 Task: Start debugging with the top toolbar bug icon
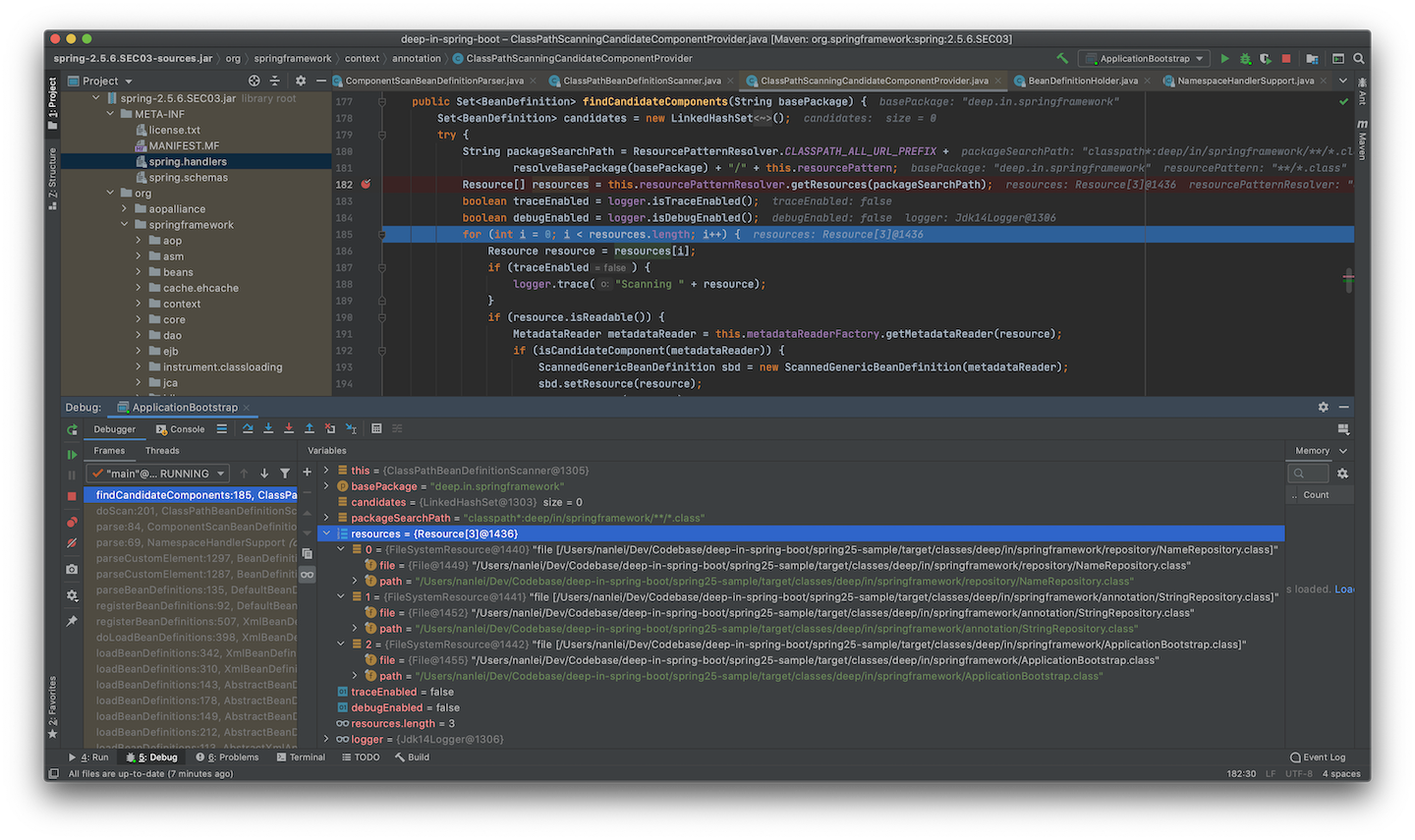pos(1245,59)
